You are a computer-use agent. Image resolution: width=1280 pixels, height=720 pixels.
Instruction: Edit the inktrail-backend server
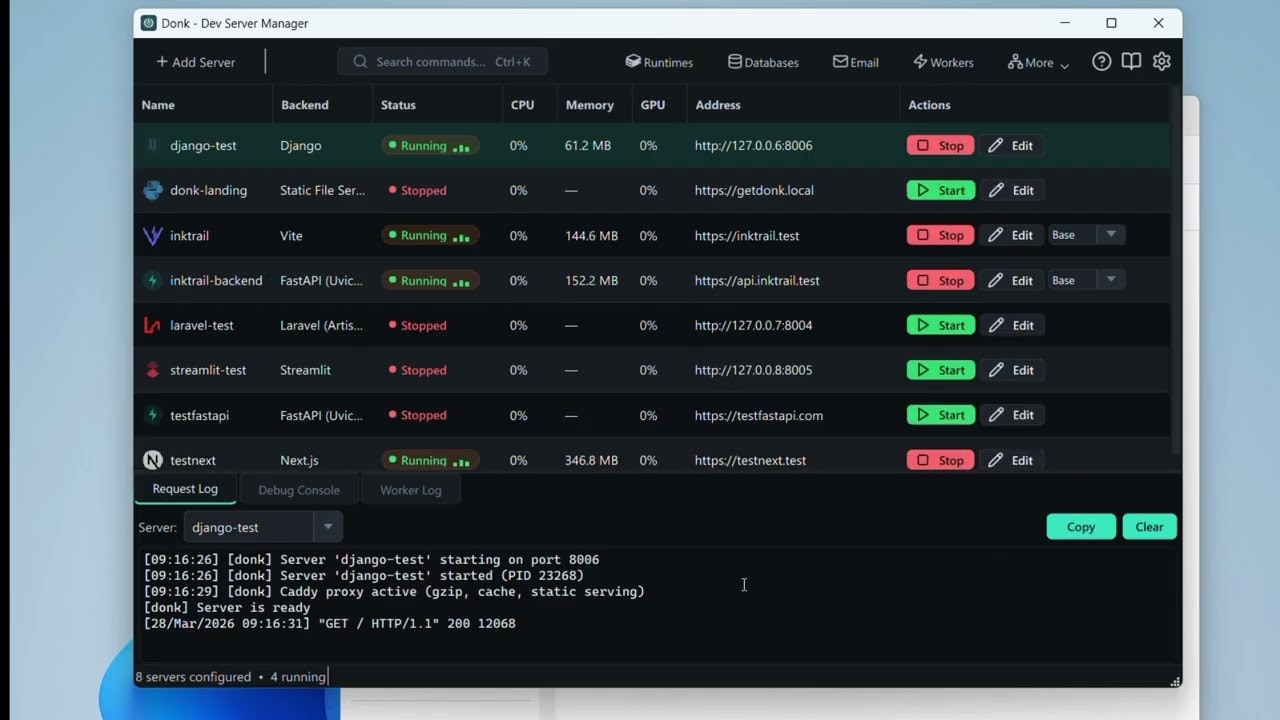click(x=1011, y=280)
